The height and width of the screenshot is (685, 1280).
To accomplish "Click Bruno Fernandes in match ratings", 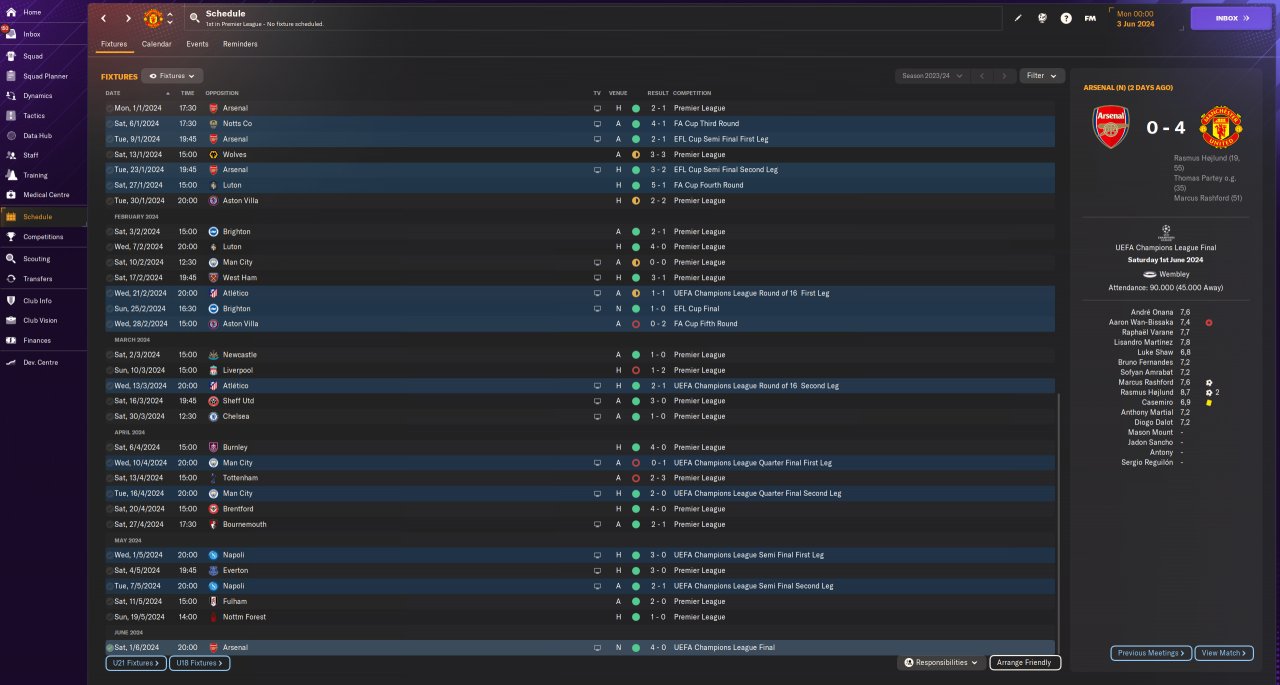I will click(x=1148, y=362).
